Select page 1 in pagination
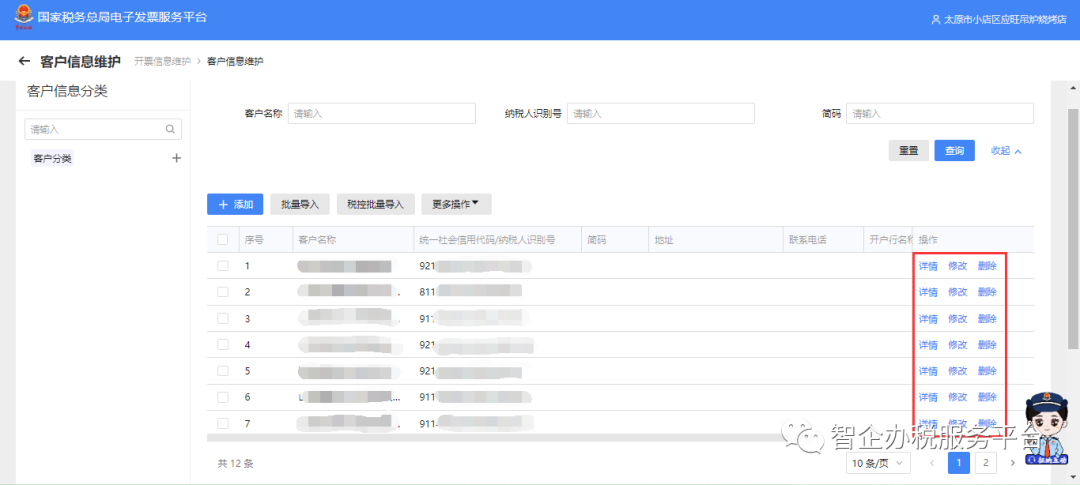1080x485 pixels. [x=959, y=463]
